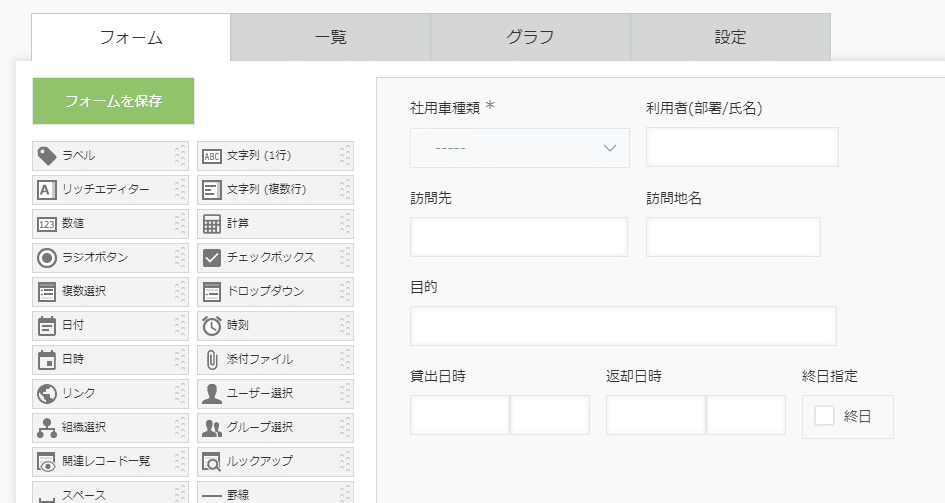
Task: Switch to the 一覧 tab
Action: coord(330,38)
